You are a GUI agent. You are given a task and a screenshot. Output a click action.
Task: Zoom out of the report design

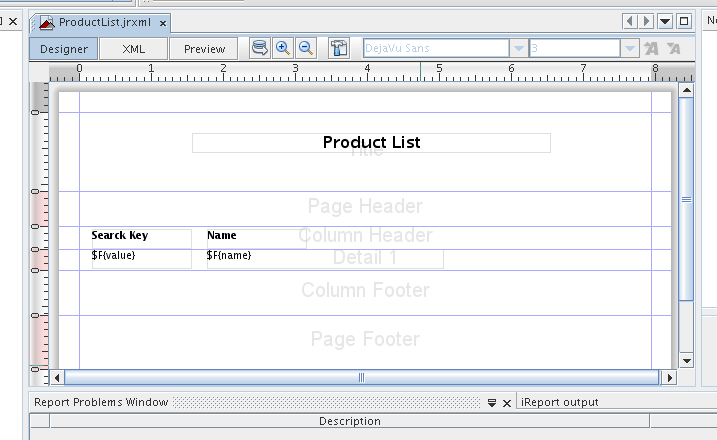tap(306, 48)
